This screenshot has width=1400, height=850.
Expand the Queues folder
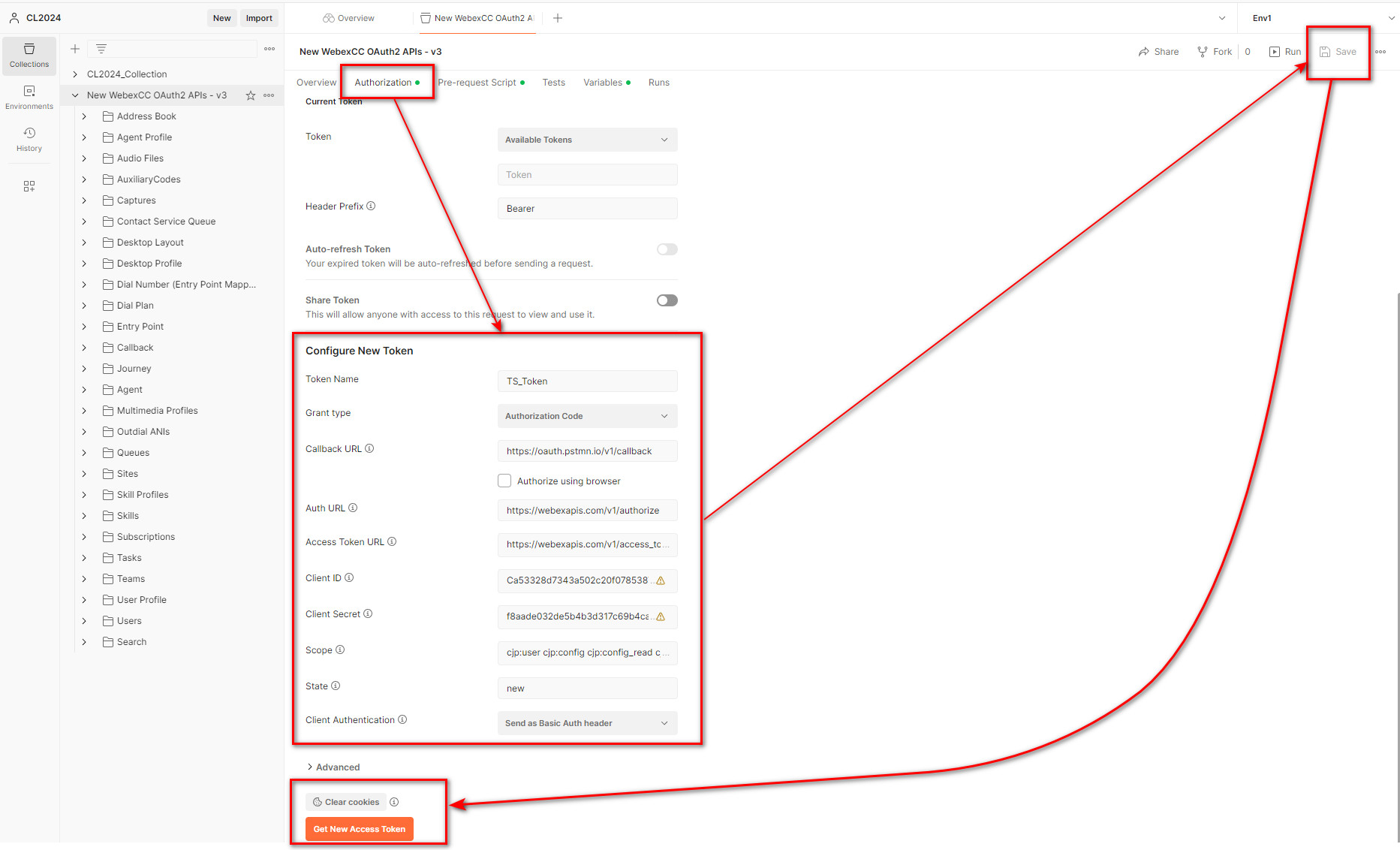pyautogui.click(x=84, y=453)
